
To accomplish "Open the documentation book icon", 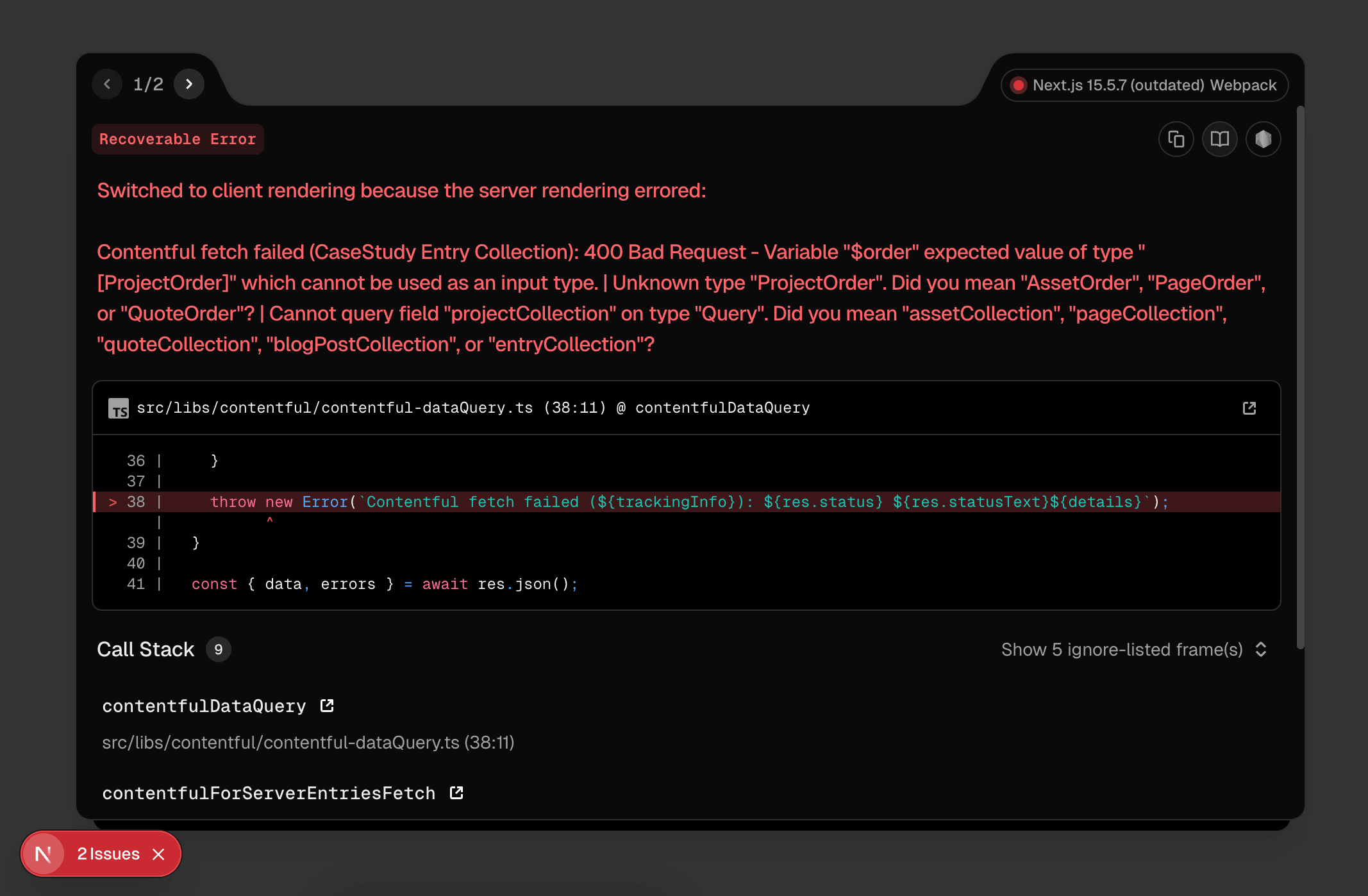I will (x=1219, y=139).
